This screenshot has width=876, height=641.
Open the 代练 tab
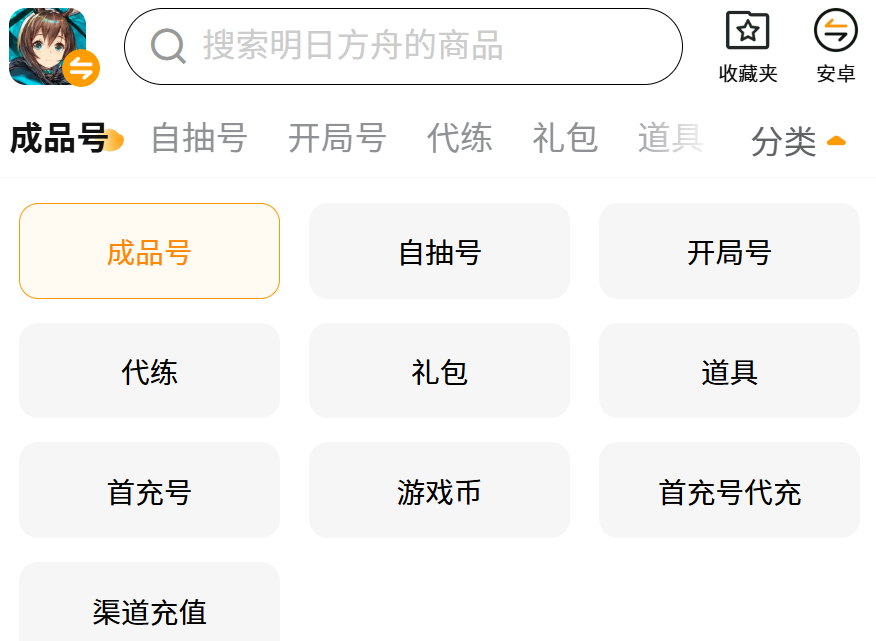tap(459, 138)
